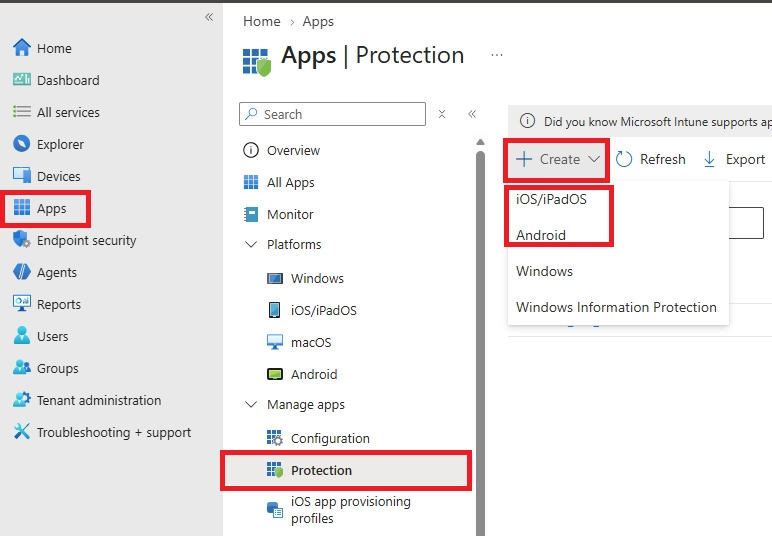Click the Overview info icon
The image size is (772, 536).
pyautogui.click(x=251, y=150)
